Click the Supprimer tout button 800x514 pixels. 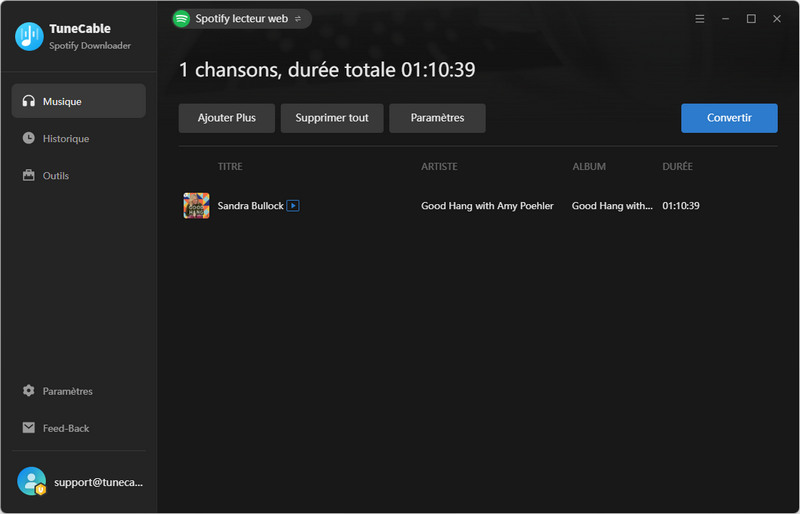332,118
